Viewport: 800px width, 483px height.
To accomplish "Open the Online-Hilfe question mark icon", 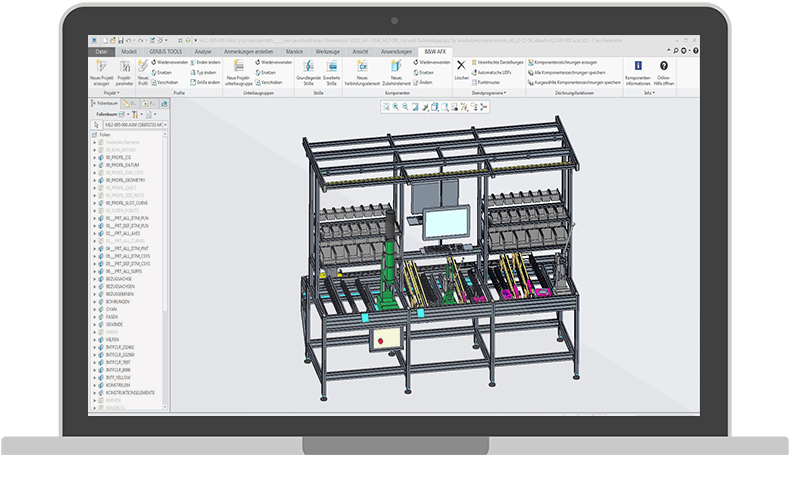I will 663,66.
